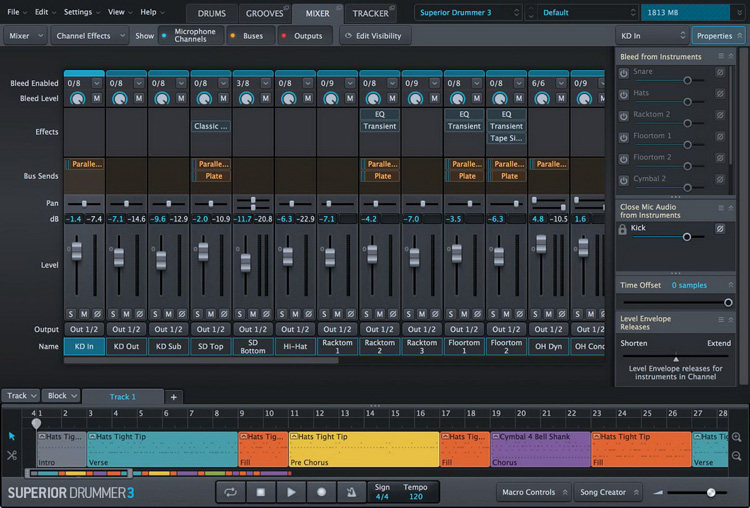Open the Channel Effects dropdown
Screen dimensions: 750x508
[x=89, y=35]
